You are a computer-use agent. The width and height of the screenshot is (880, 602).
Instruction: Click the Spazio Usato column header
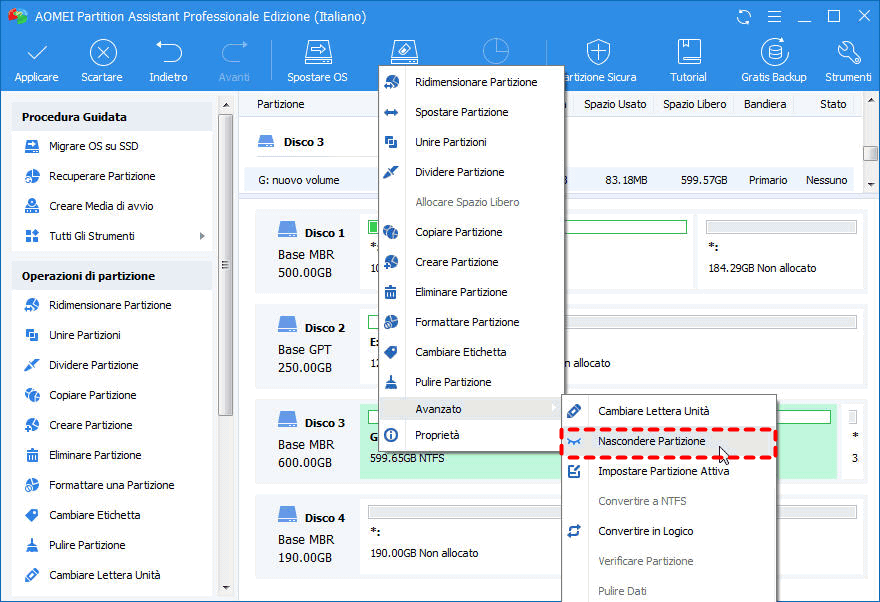click(x=615, y=104)
